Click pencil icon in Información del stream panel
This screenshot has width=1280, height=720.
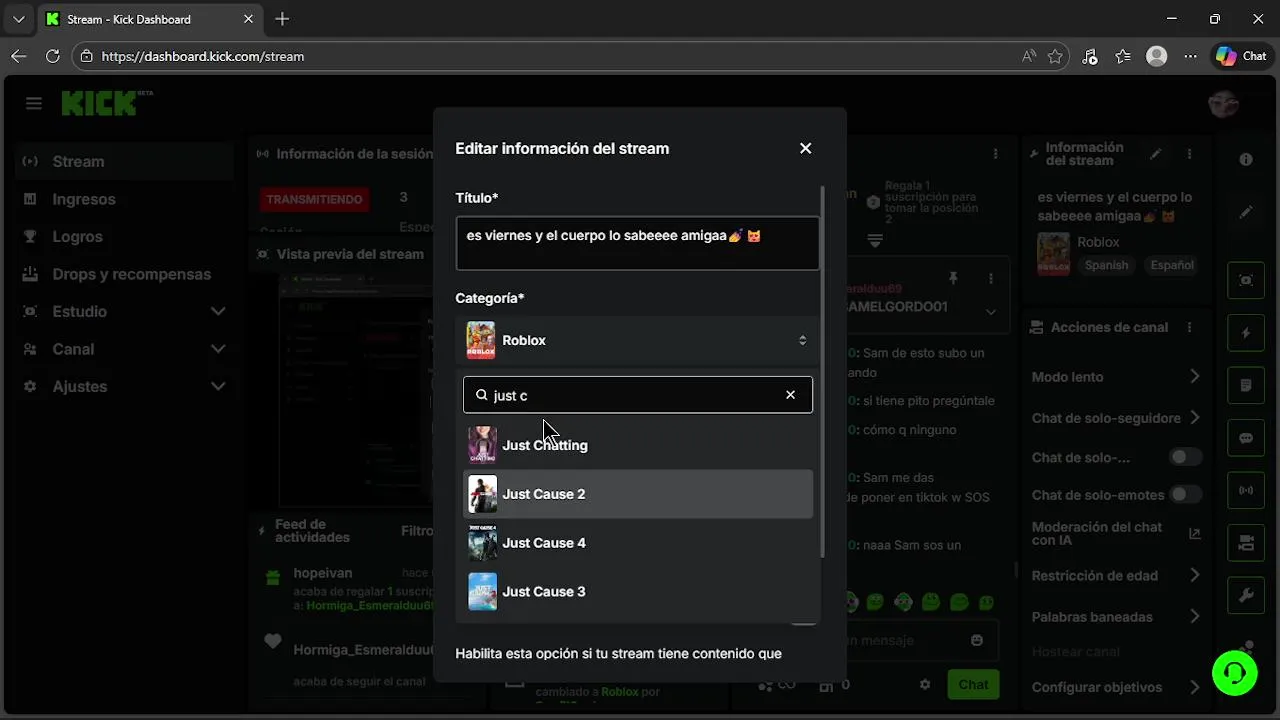tap(1156, 154)
